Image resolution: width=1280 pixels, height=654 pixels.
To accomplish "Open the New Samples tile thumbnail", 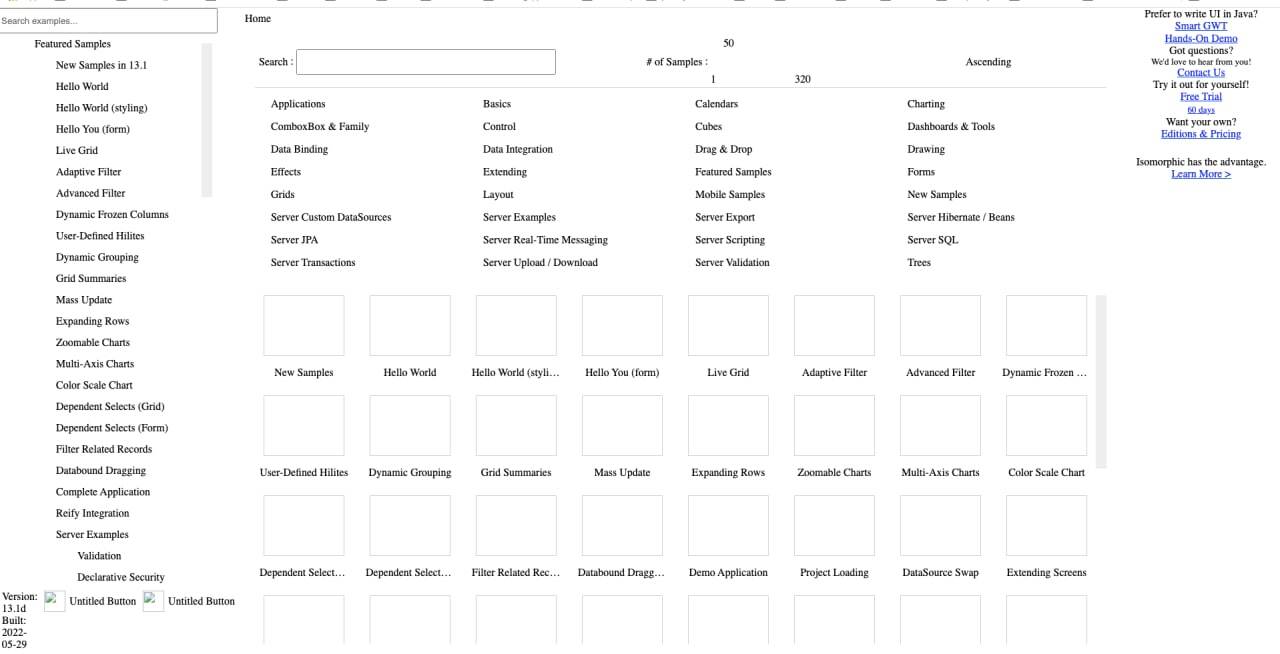I will point(304,326).
